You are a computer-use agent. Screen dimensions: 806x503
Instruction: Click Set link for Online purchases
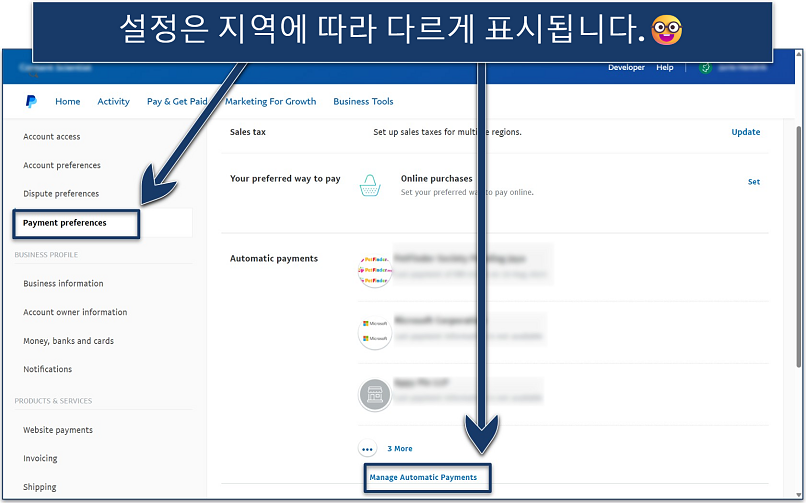click(x=753, y=182)
